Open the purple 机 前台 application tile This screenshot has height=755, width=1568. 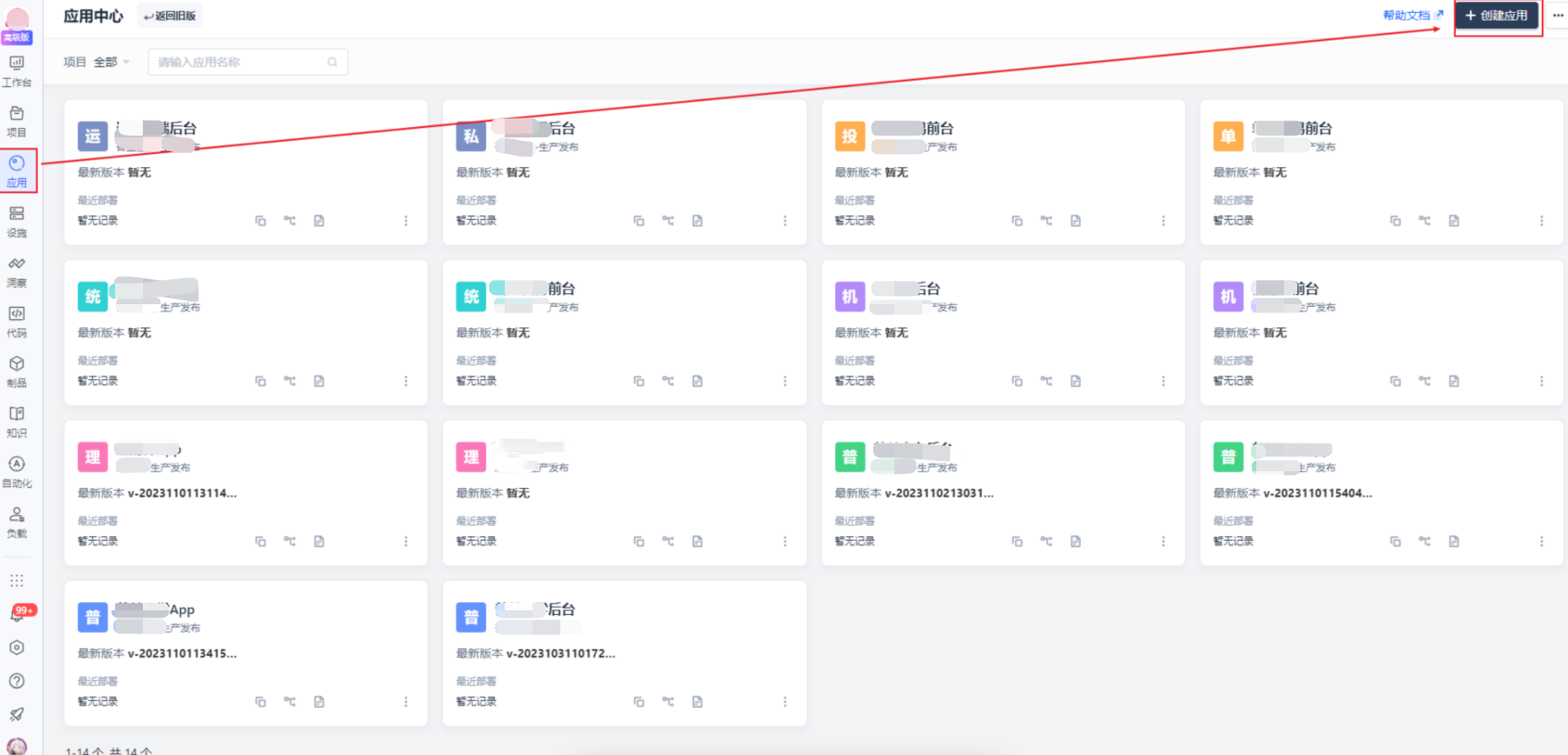coord(1382,333)
